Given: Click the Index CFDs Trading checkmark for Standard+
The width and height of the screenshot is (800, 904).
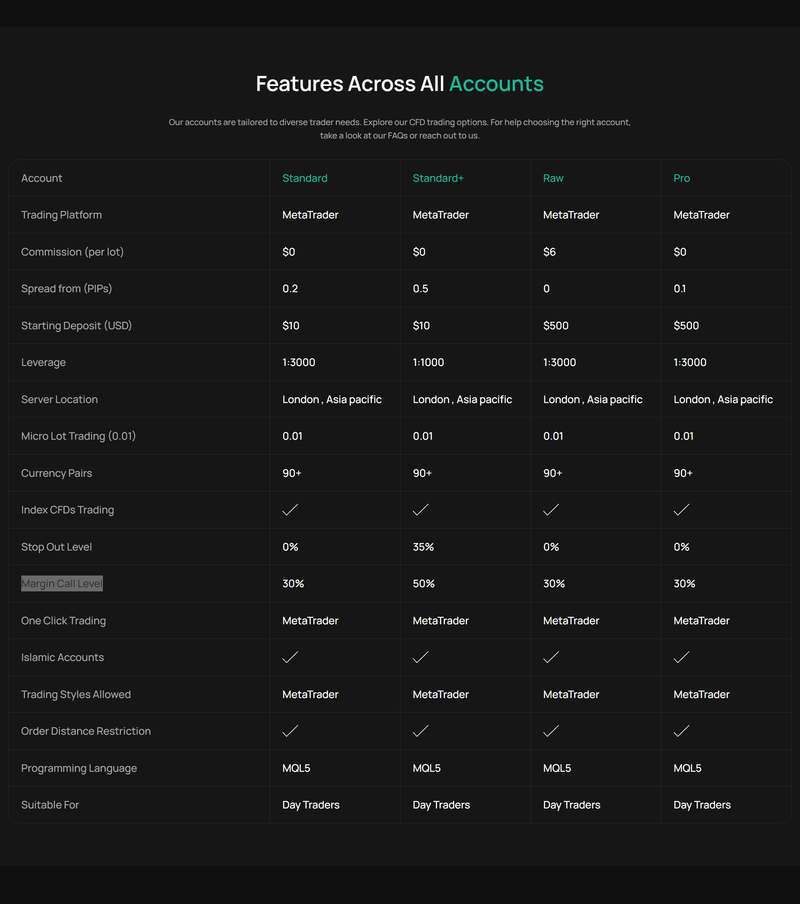Looking at the screenshot, I should point(420,510).
